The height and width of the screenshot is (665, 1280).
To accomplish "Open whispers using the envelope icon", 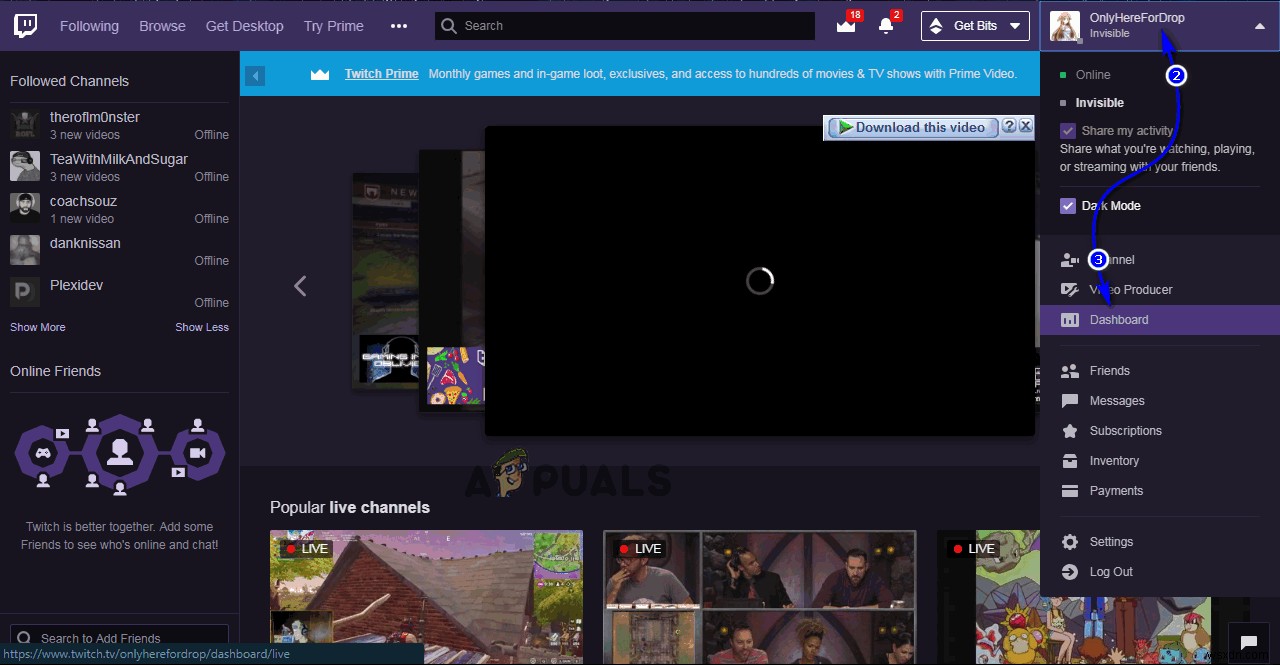I will click(x=845, y=25).
